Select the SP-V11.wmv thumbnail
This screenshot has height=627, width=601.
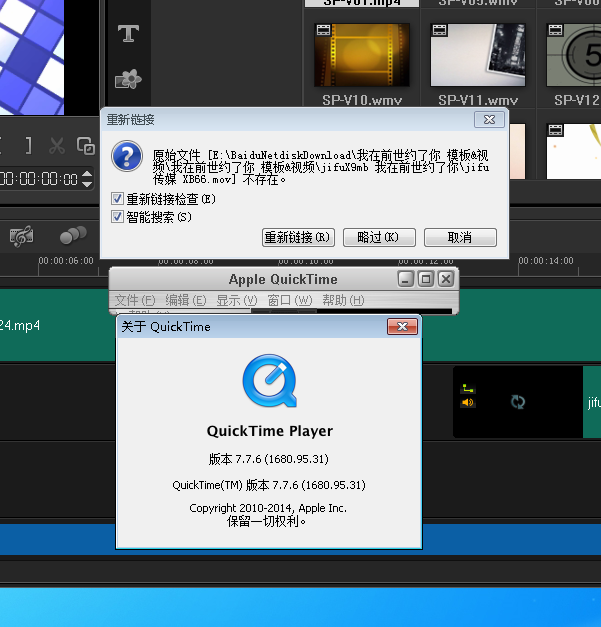478,55
